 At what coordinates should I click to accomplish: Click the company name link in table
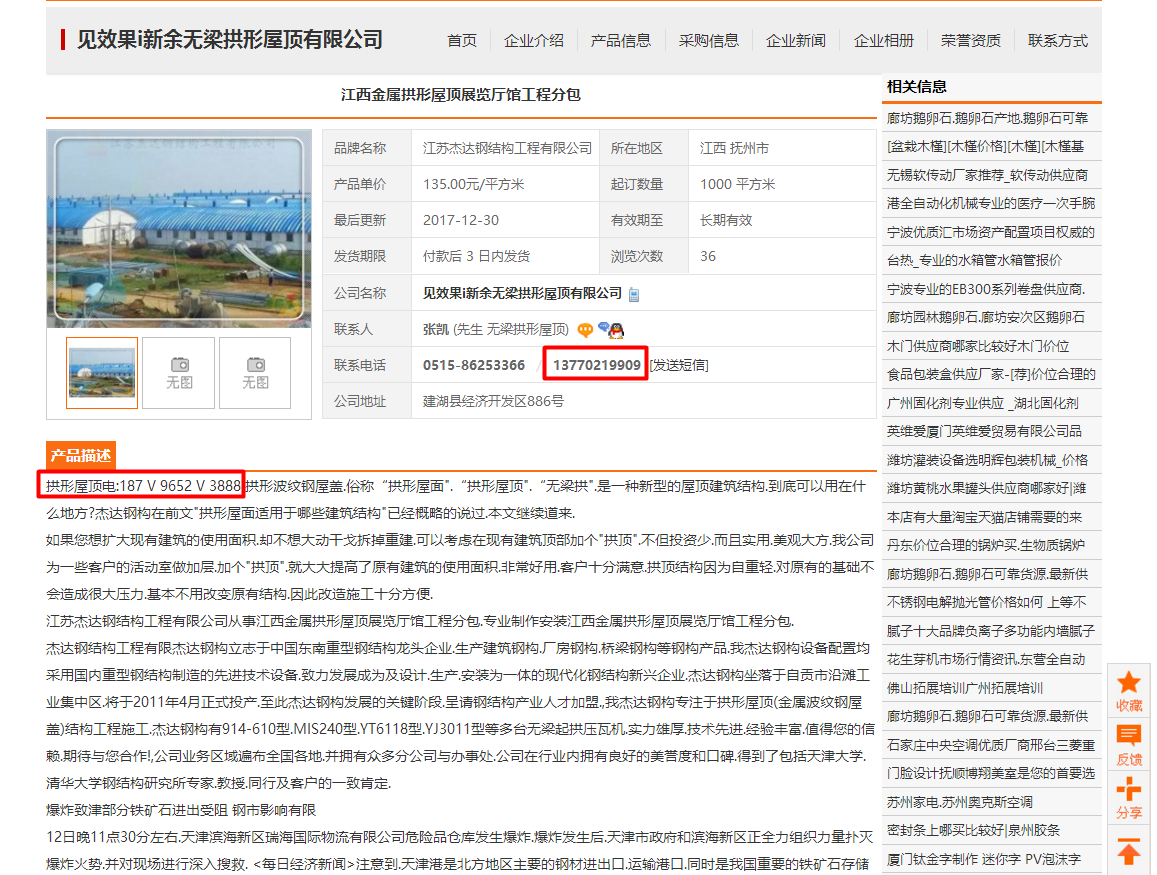523,293
